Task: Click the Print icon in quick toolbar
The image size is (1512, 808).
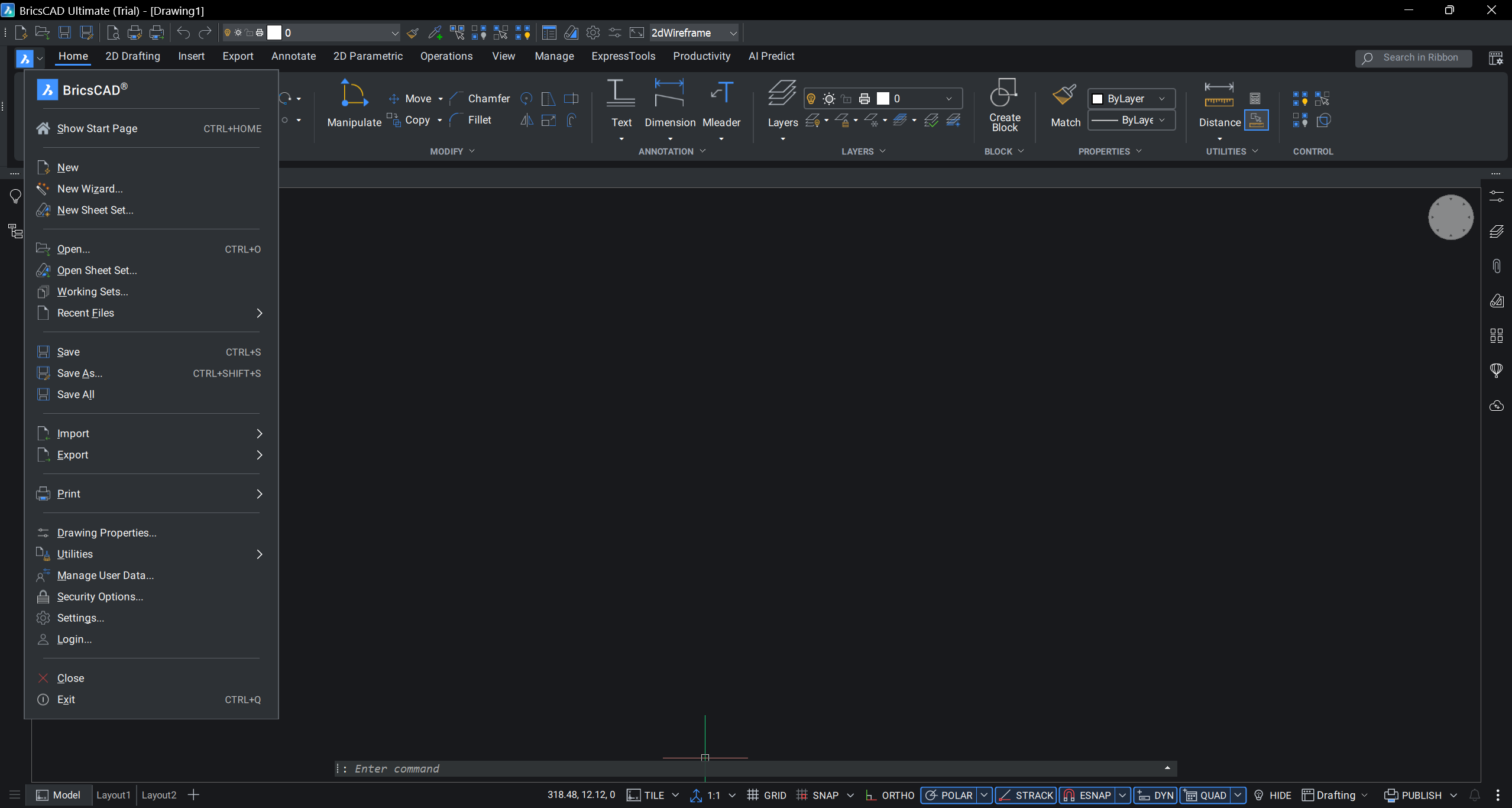Action: point(135,33)
